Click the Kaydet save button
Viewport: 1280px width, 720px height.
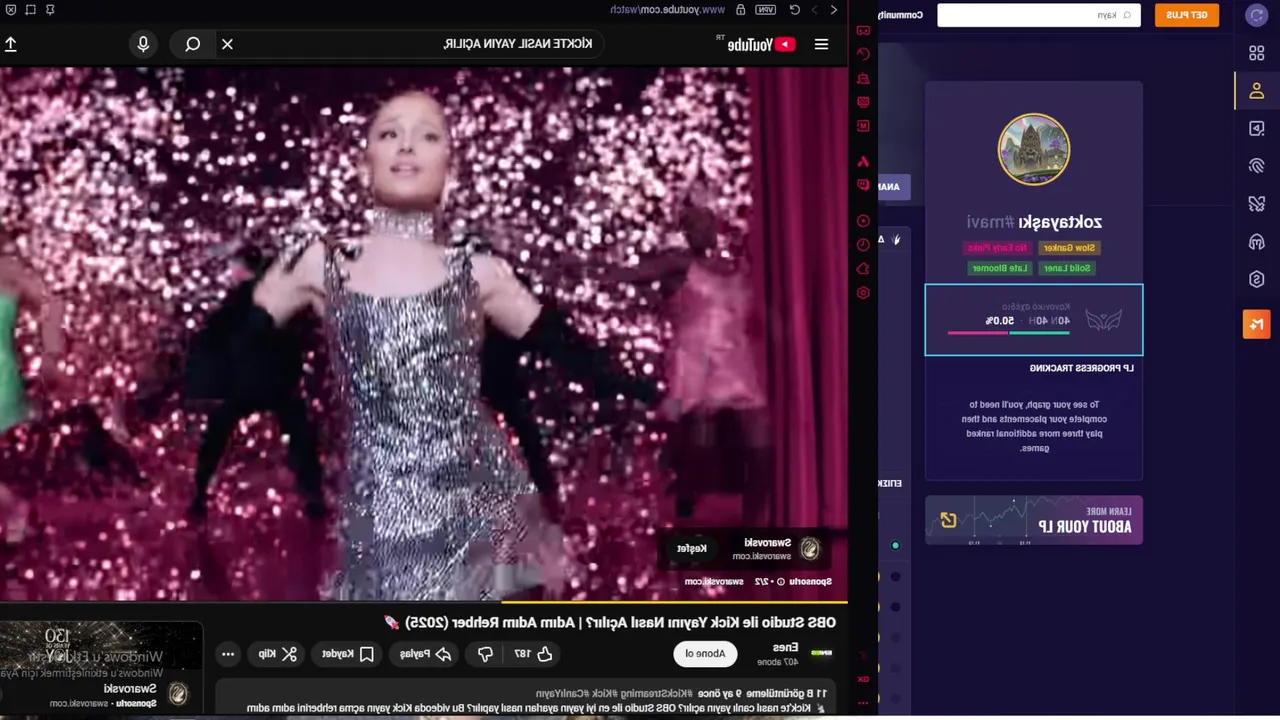(348, 654)
